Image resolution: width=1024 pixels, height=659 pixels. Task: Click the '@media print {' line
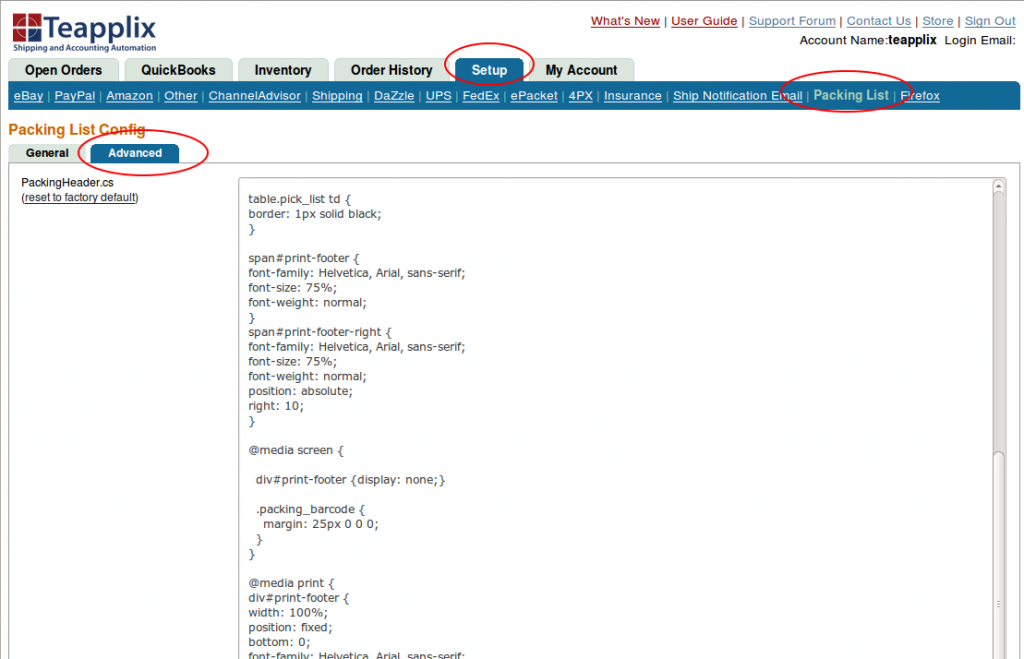pyautogui.click(x=291, y=583)
